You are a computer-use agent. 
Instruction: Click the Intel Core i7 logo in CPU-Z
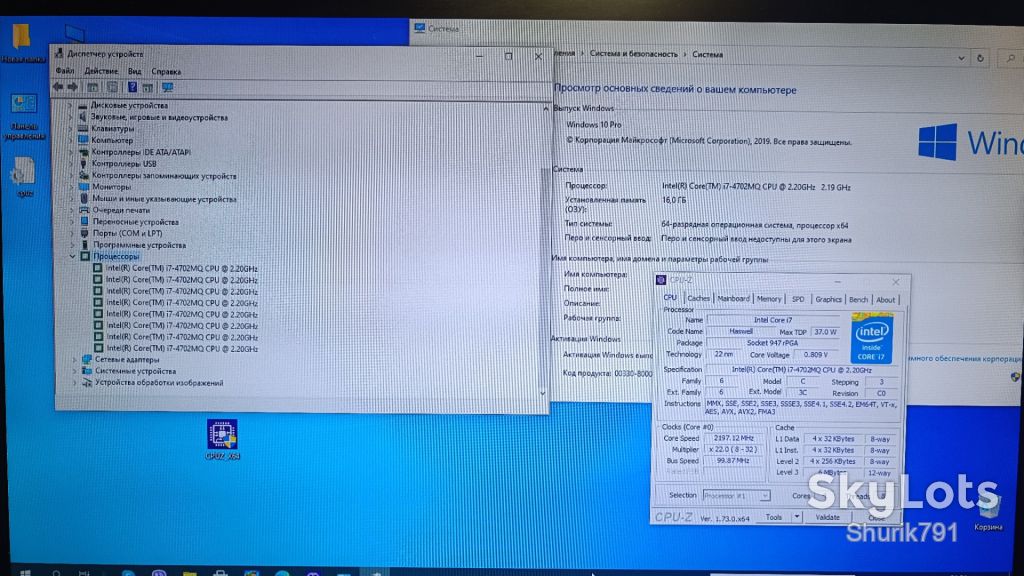(872, 338)
